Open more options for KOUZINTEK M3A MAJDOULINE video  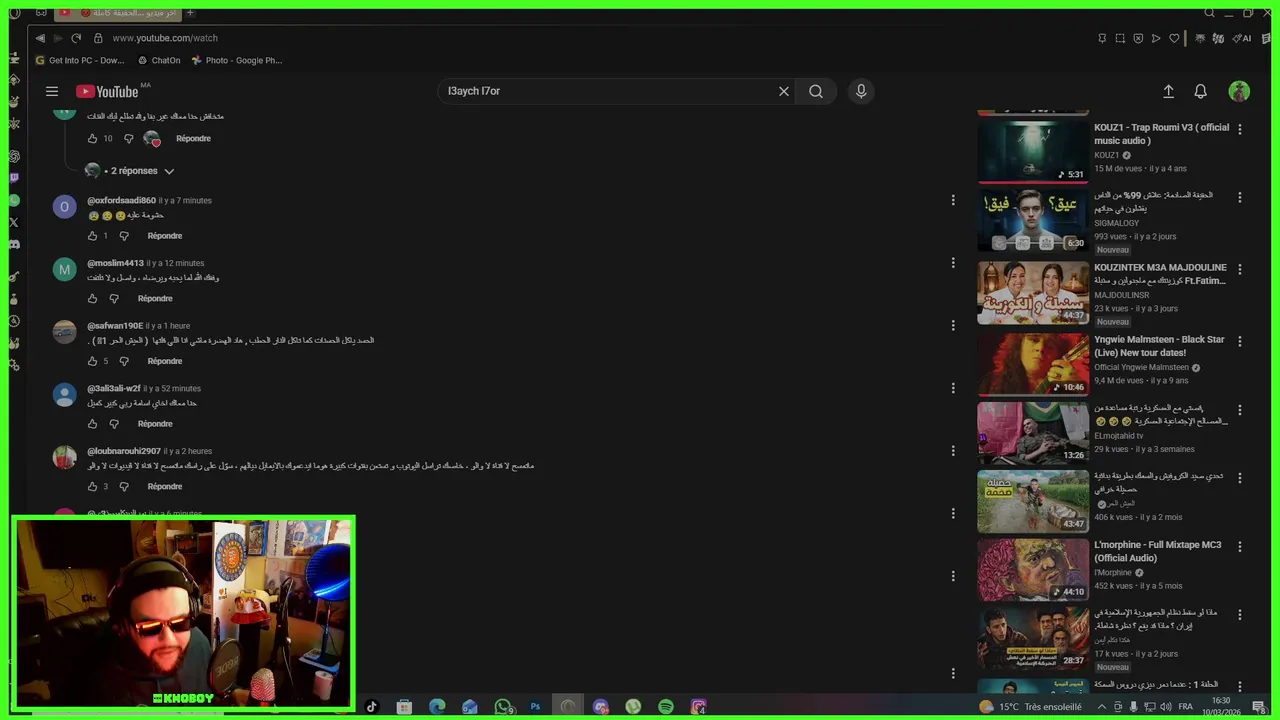click(1240, 269)
